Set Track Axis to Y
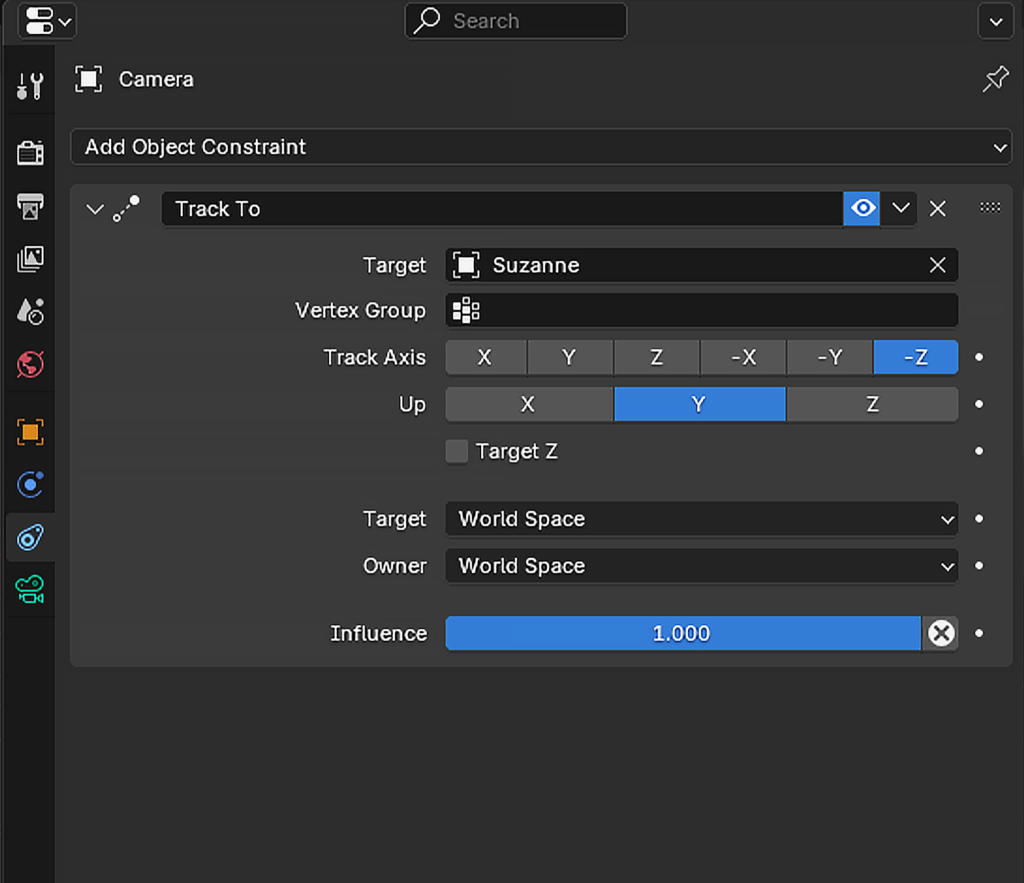The width and height of the screenshot is (1024, 883). pos(569,357)
